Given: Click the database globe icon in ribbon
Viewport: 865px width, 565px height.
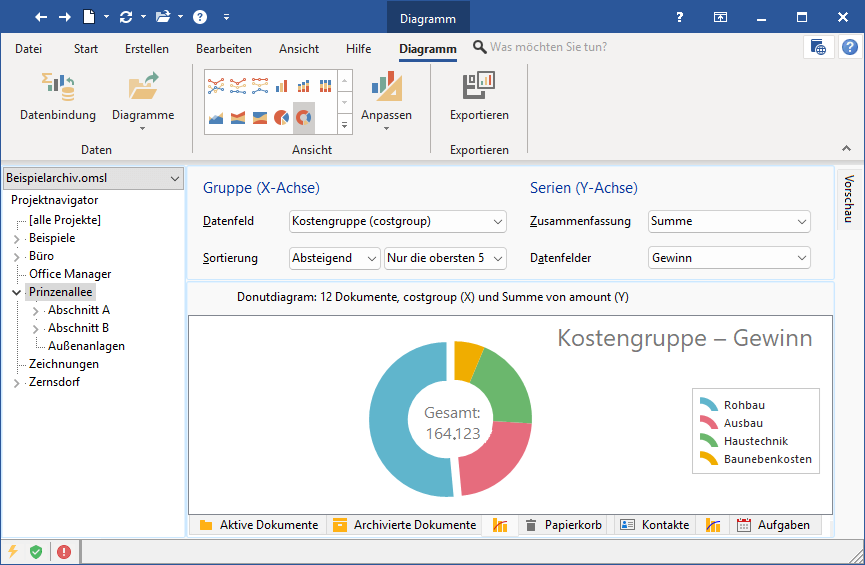Looking at the screenshot, I should (818, 47).
